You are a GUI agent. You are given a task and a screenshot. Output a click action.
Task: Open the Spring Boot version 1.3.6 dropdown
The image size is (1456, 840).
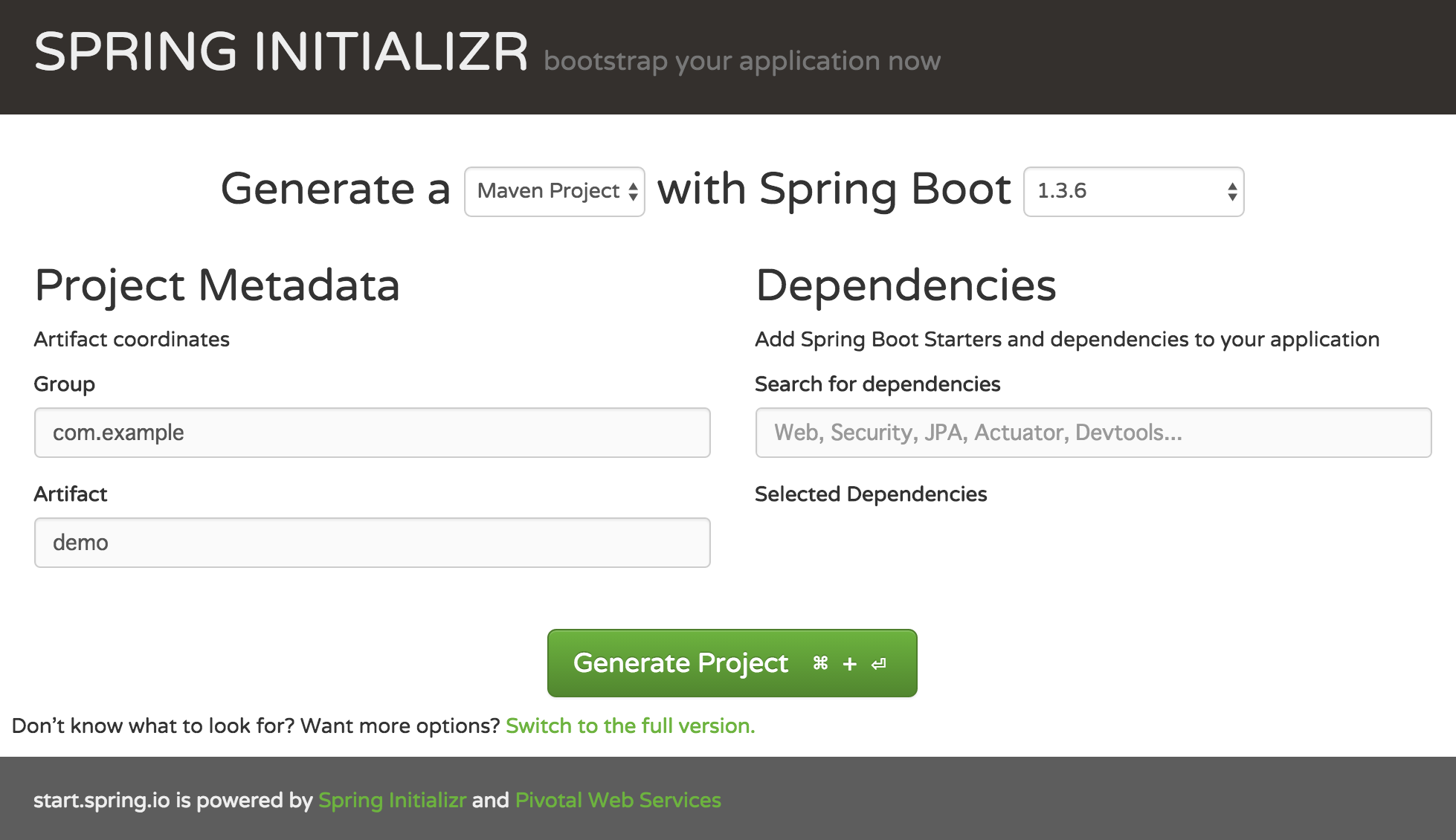[x=1133, y=192]
